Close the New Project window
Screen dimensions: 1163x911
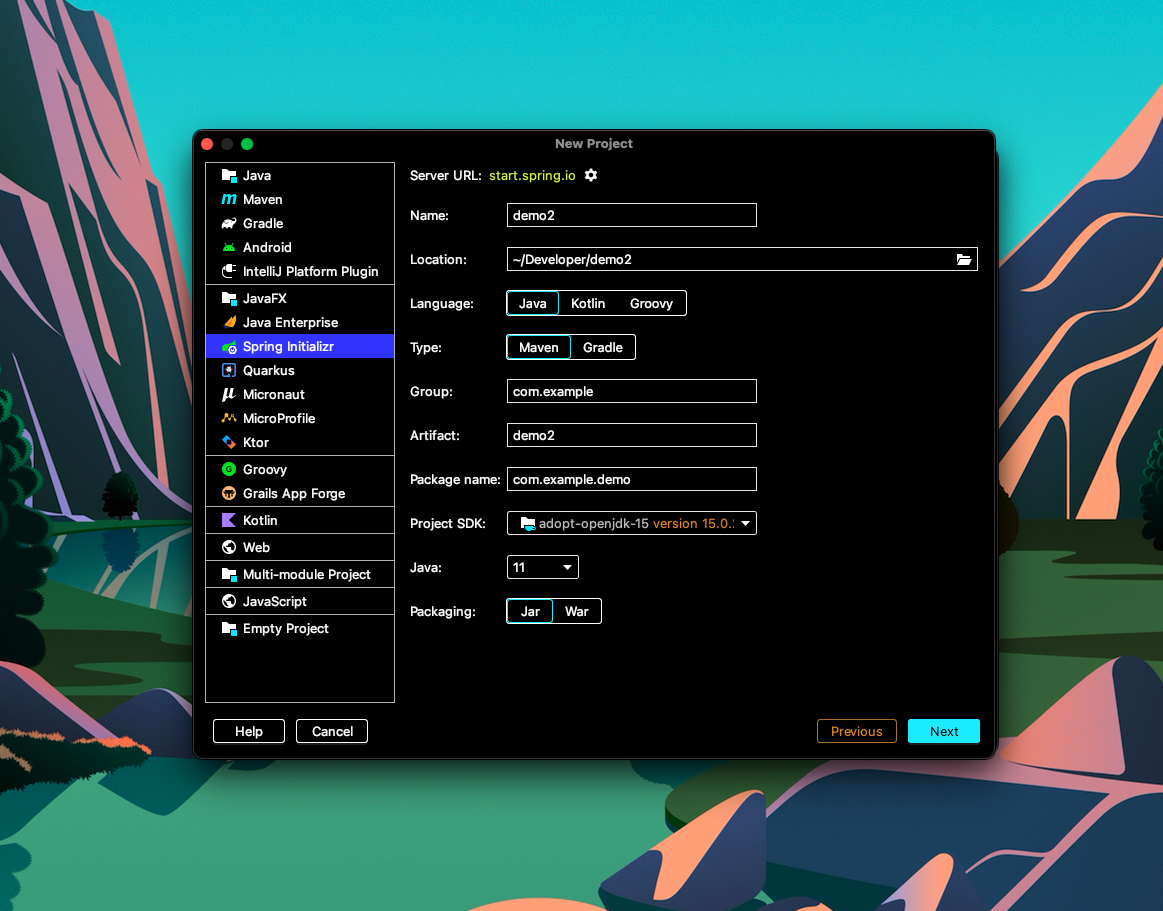208,144
